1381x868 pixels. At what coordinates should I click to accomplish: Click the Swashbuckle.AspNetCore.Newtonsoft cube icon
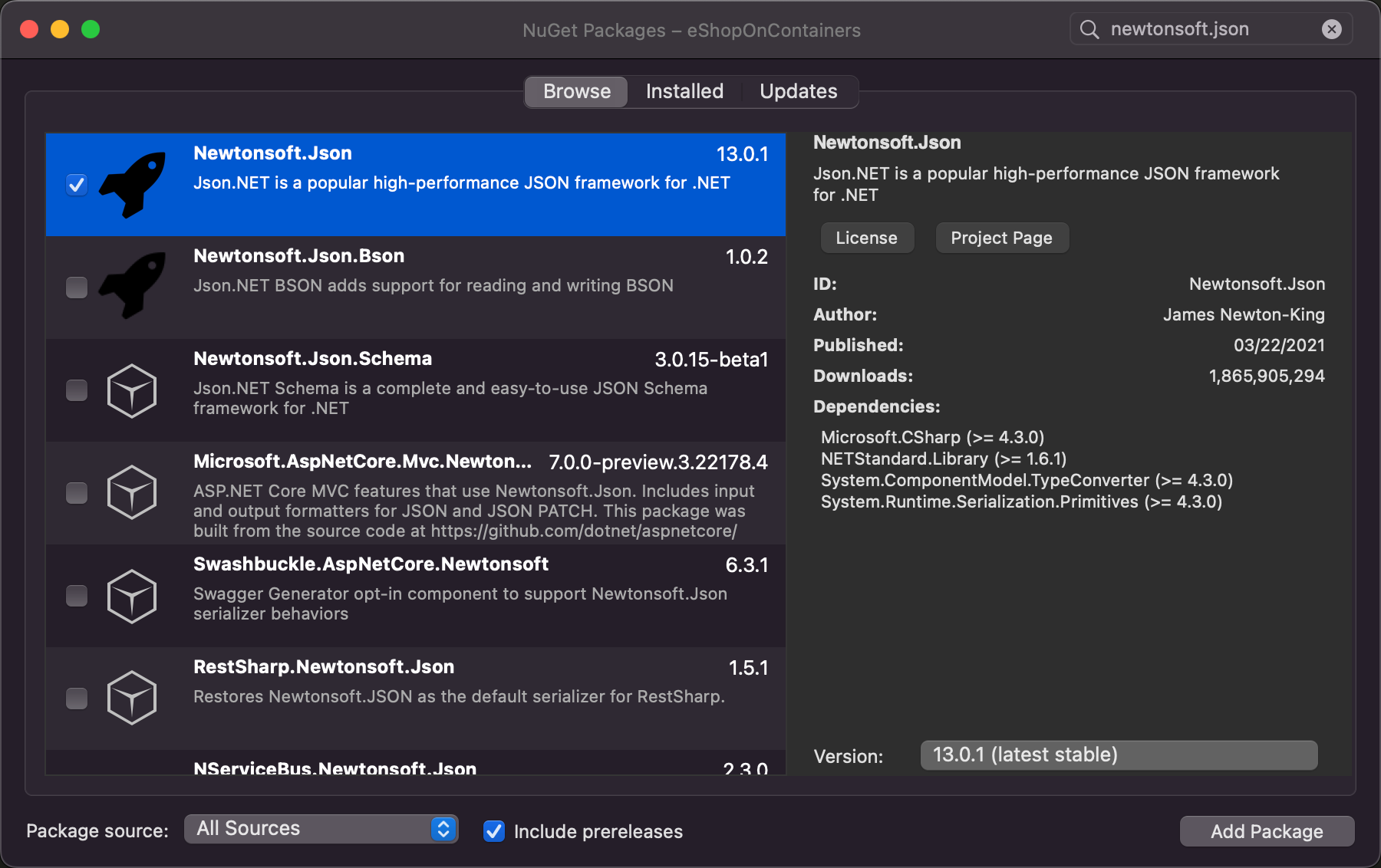pos(132,596)
